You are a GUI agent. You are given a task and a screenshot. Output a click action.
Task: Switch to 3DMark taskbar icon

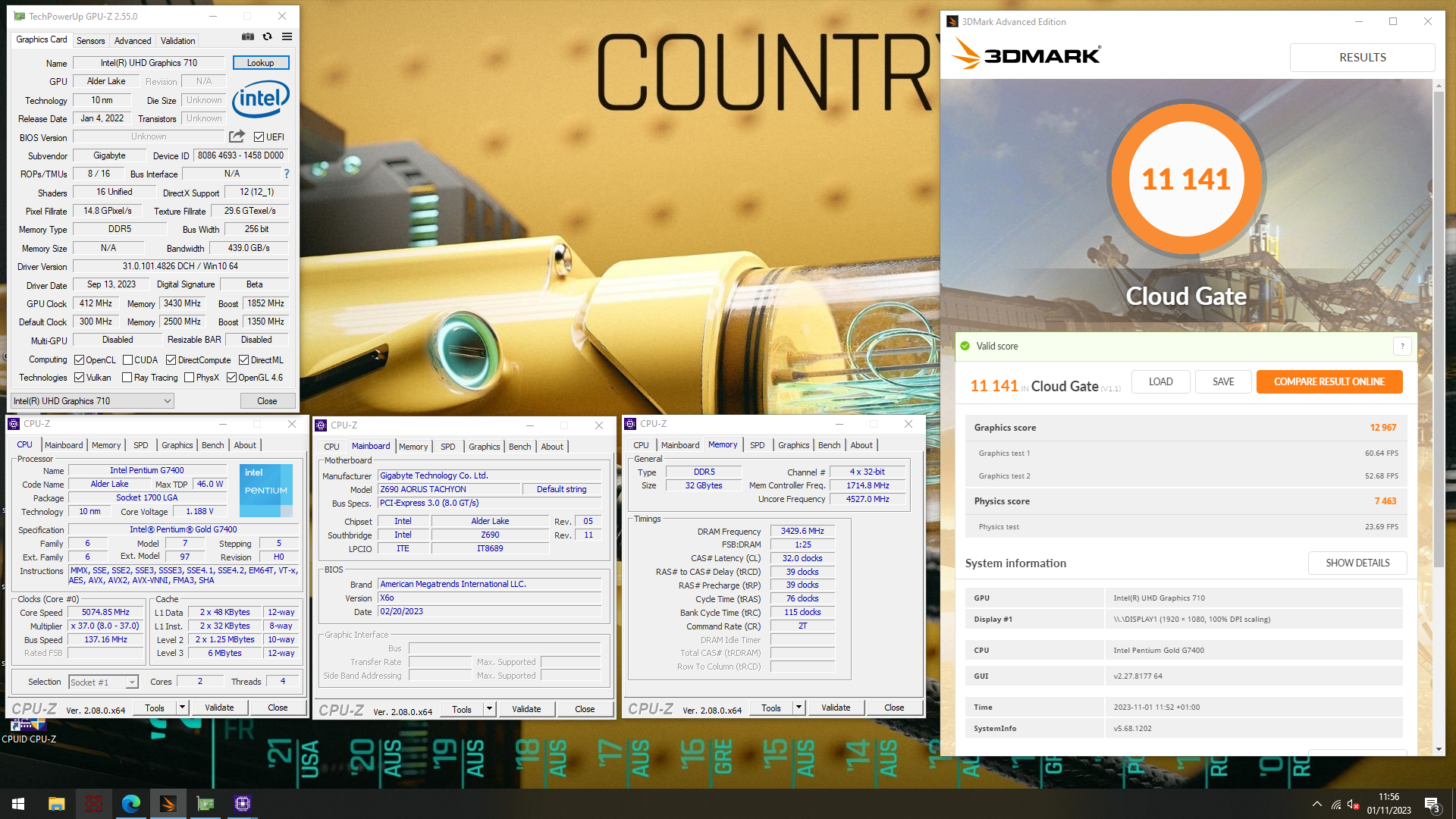pos(168,804)
